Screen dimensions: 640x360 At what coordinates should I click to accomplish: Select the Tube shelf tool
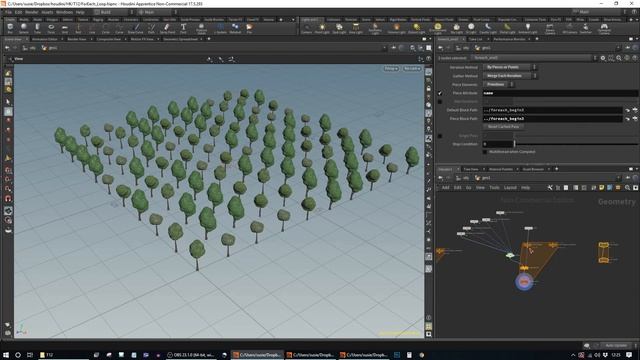point(37,28)
